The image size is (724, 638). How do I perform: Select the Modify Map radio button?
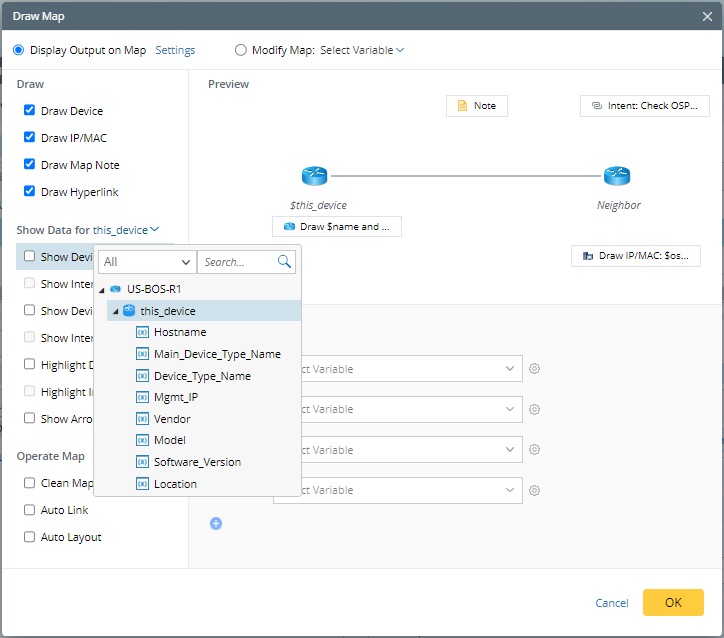coord(240,50)
